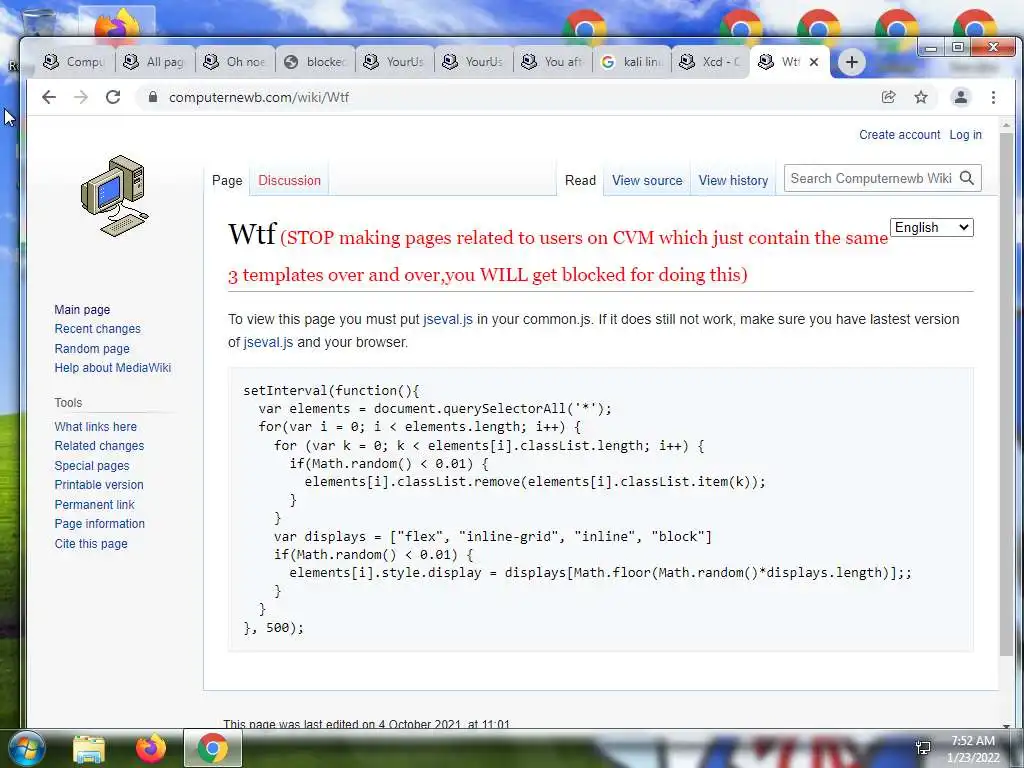Switch to the 'blocke' browser tab

[x=315, y=62]
